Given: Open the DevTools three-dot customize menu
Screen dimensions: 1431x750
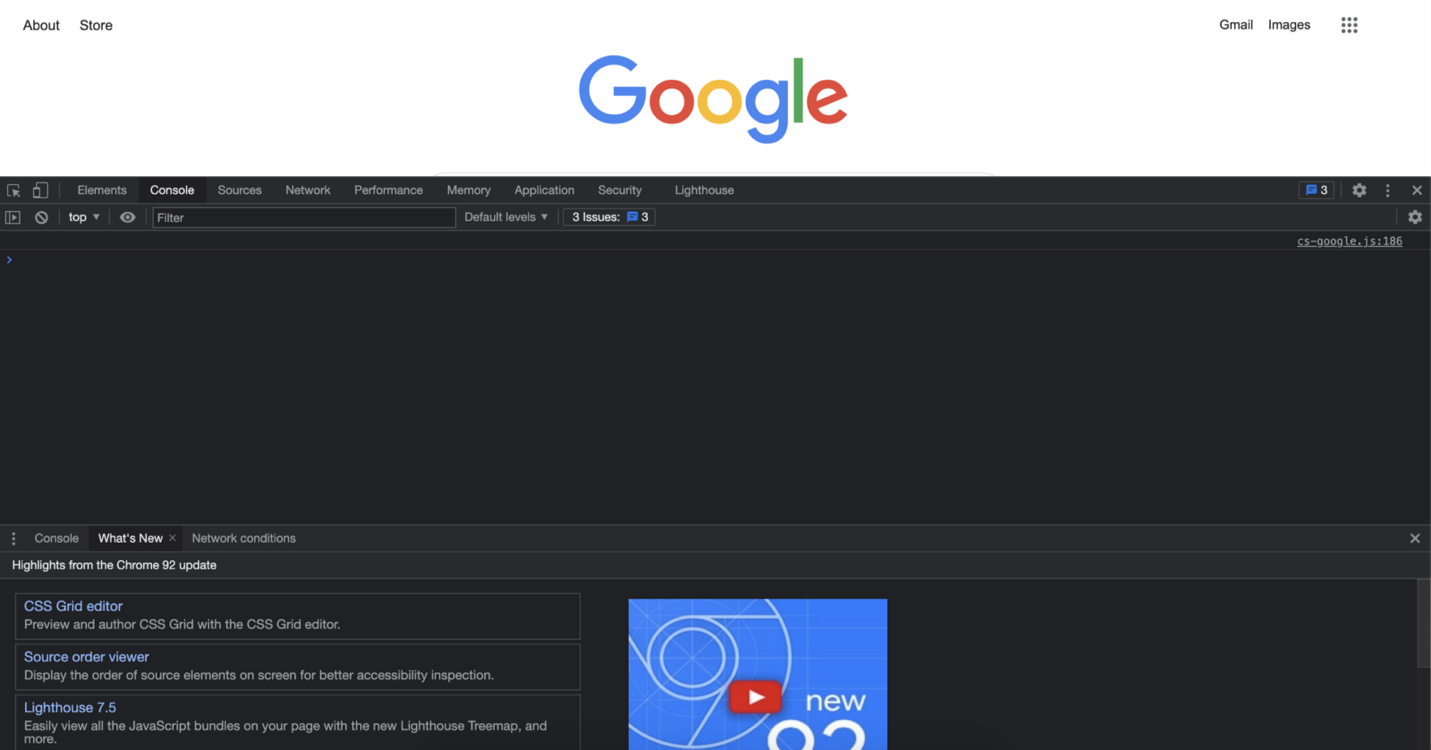Looking at the screenshot, I should click(1387, 190).
